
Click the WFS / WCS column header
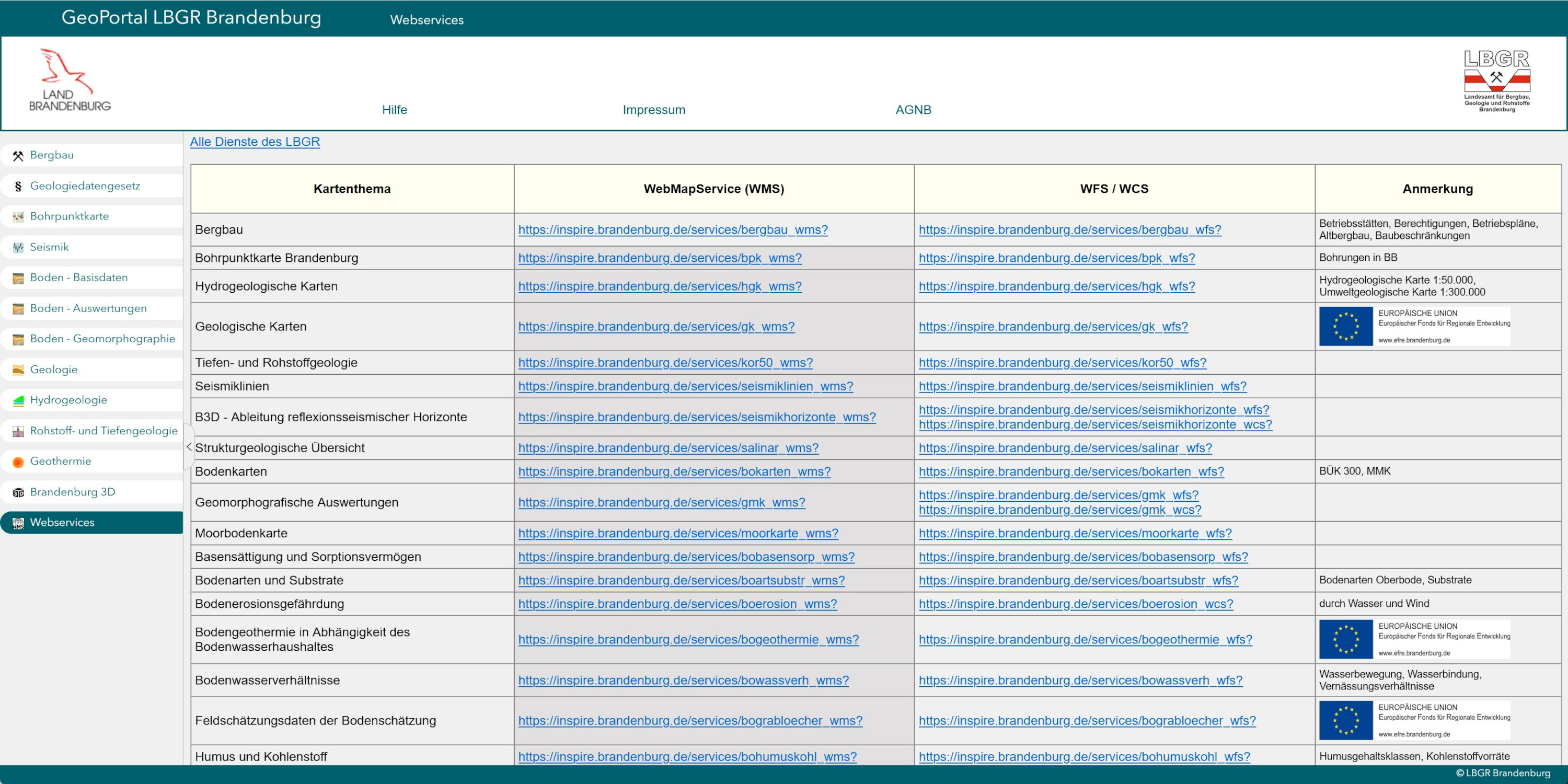point(1114,189)
